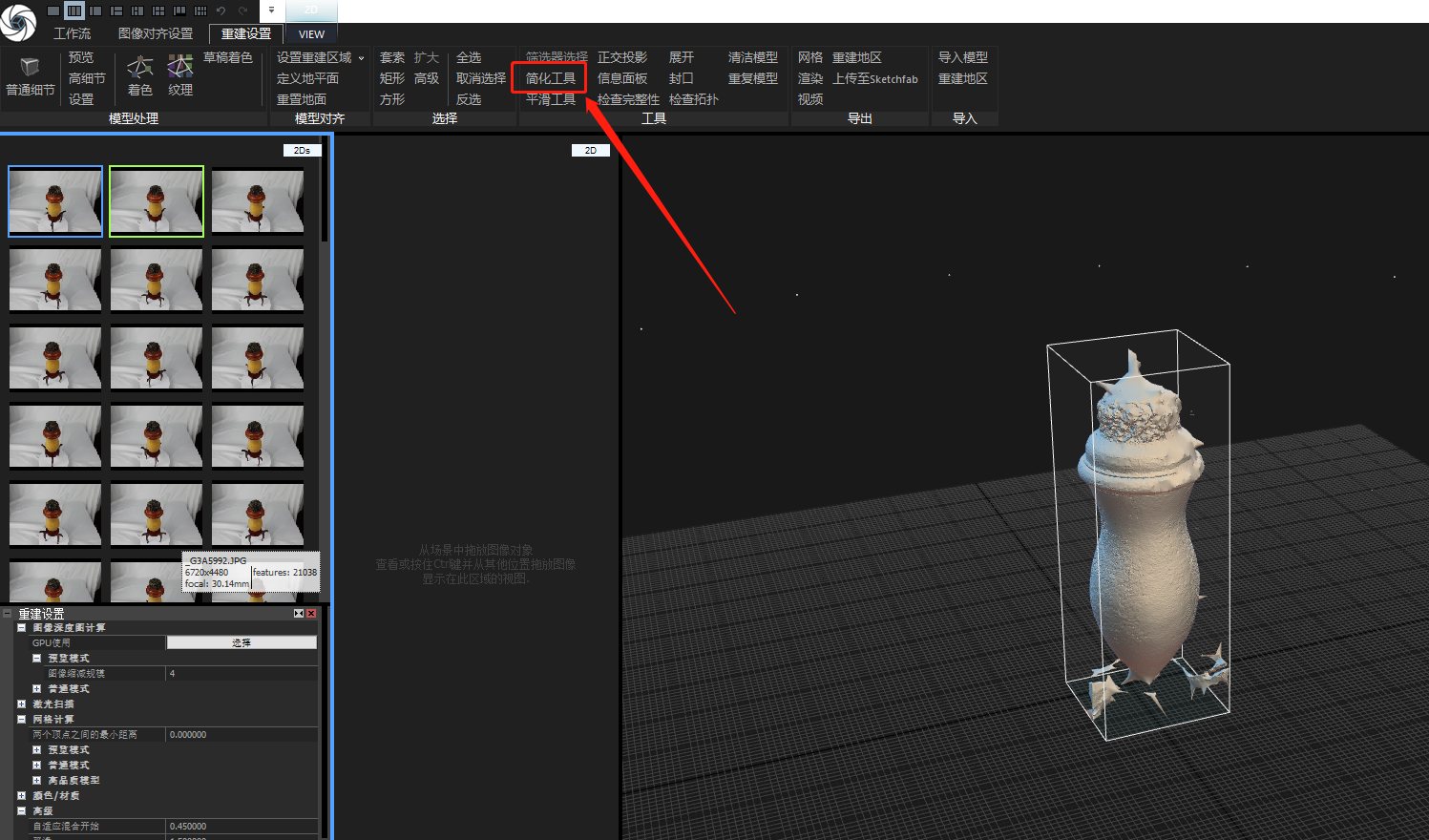Click the GPU使用 选择 button

(x=242, y=642)
